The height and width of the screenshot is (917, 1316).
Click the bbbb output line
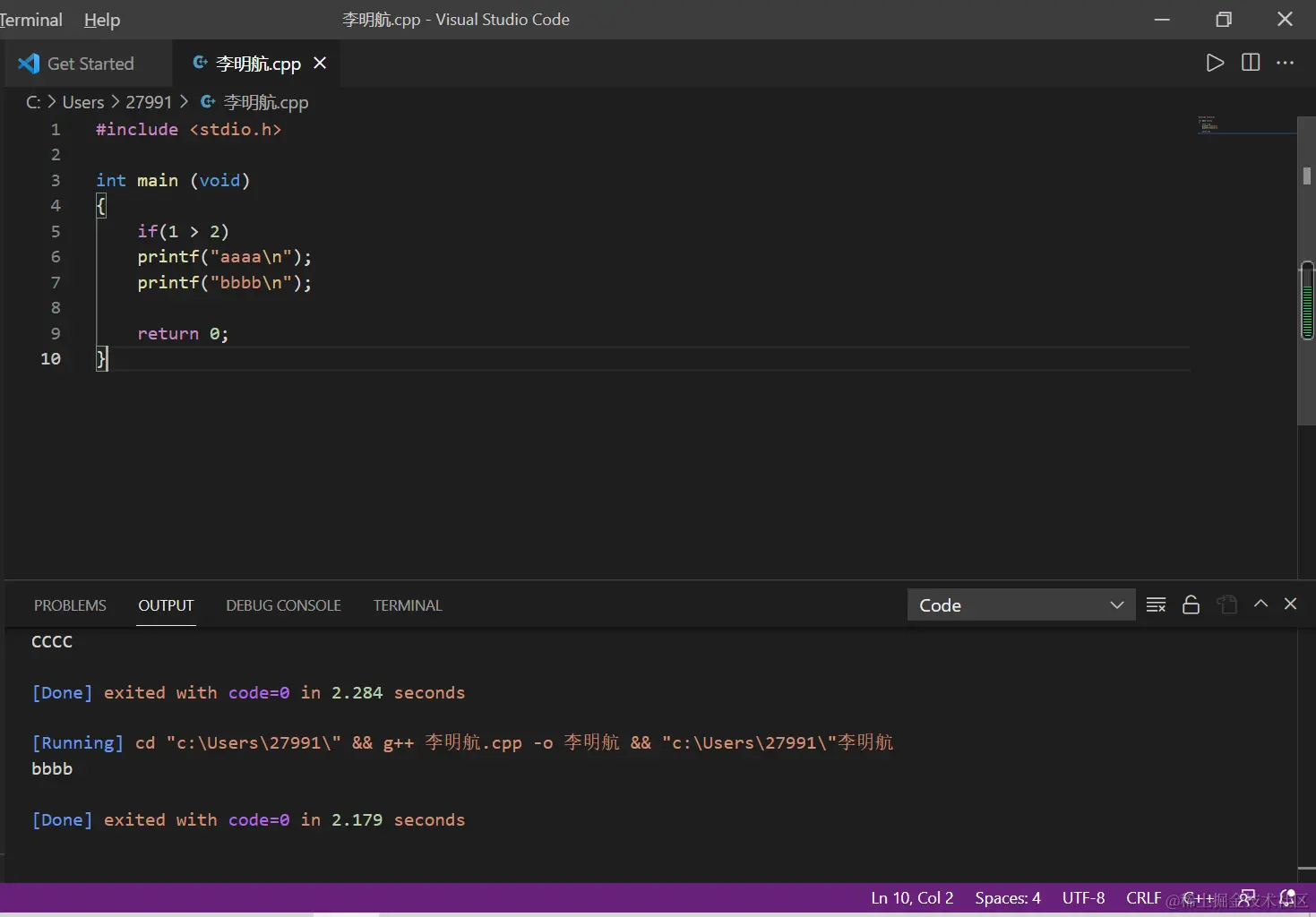(52, 768)
